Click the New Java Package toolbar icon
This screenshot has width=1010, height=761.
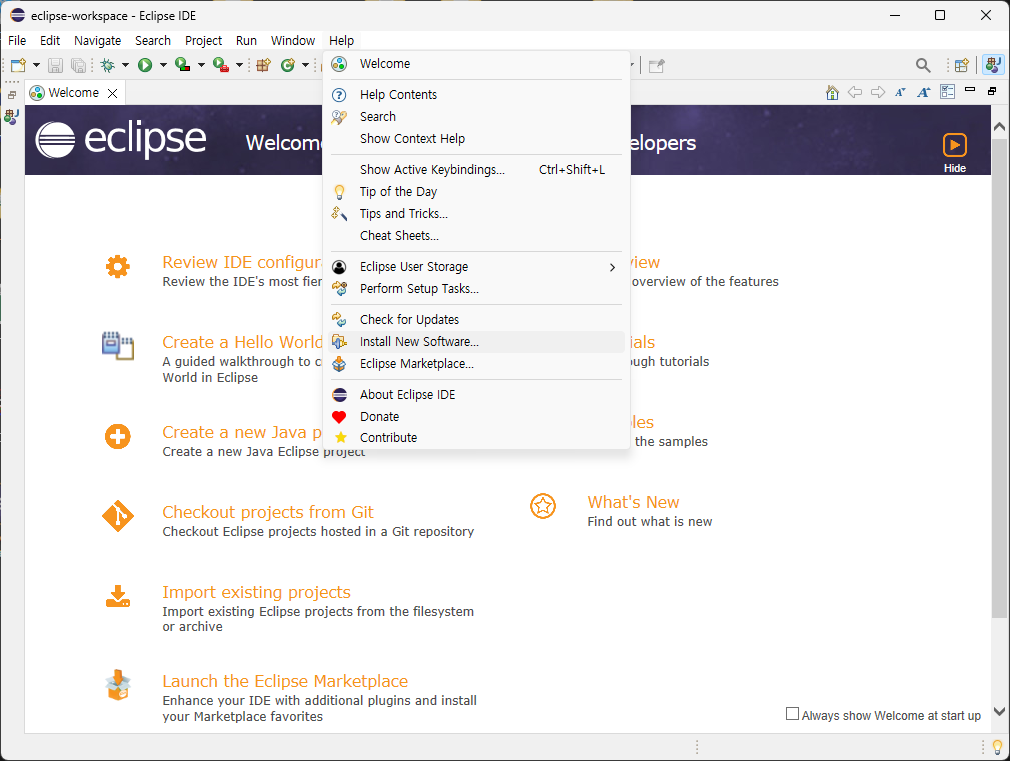263,65
